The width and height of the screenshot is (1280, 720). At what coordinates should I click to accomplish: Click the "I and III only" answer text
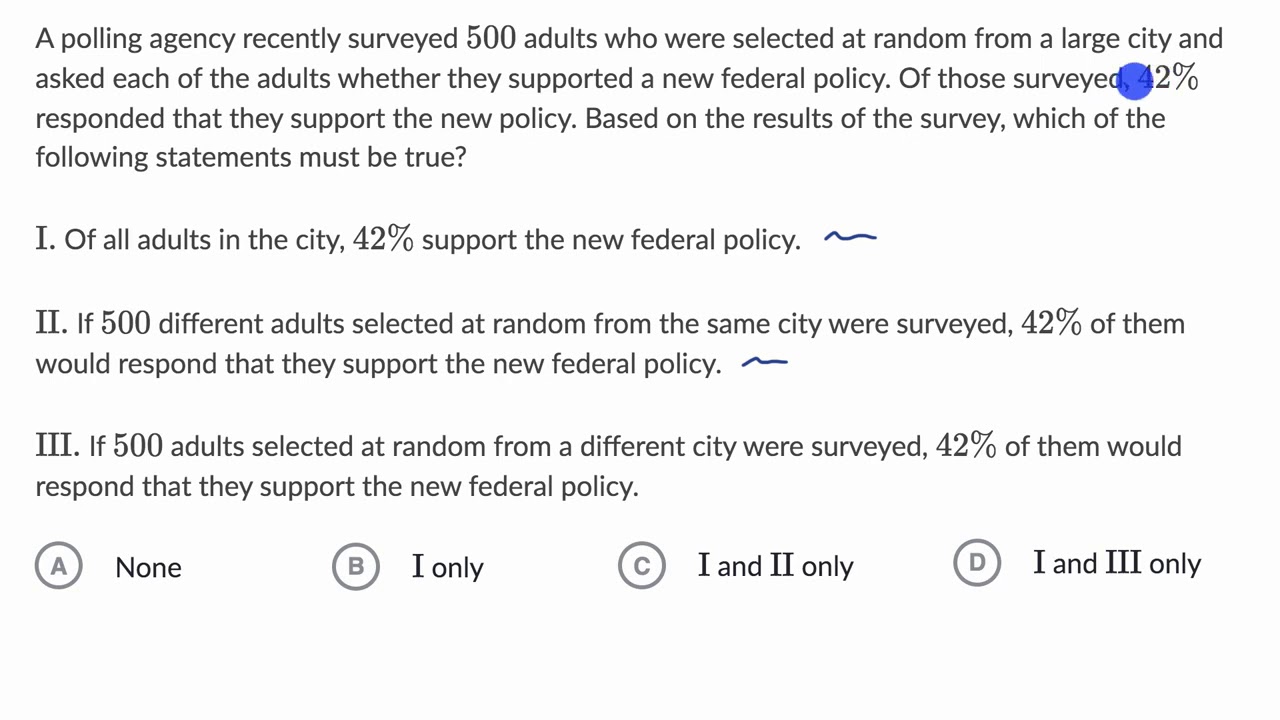point(1117,563)
